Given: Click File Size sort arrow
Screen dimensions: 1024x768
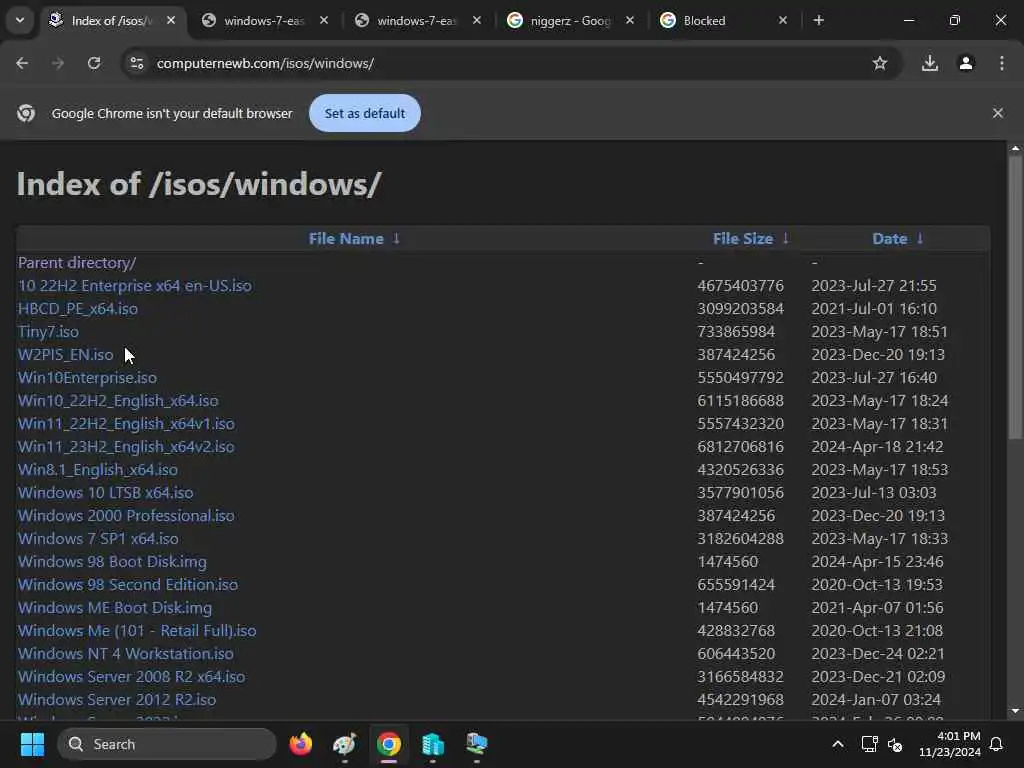Looking at the screenshot, I should pos(786,238).
